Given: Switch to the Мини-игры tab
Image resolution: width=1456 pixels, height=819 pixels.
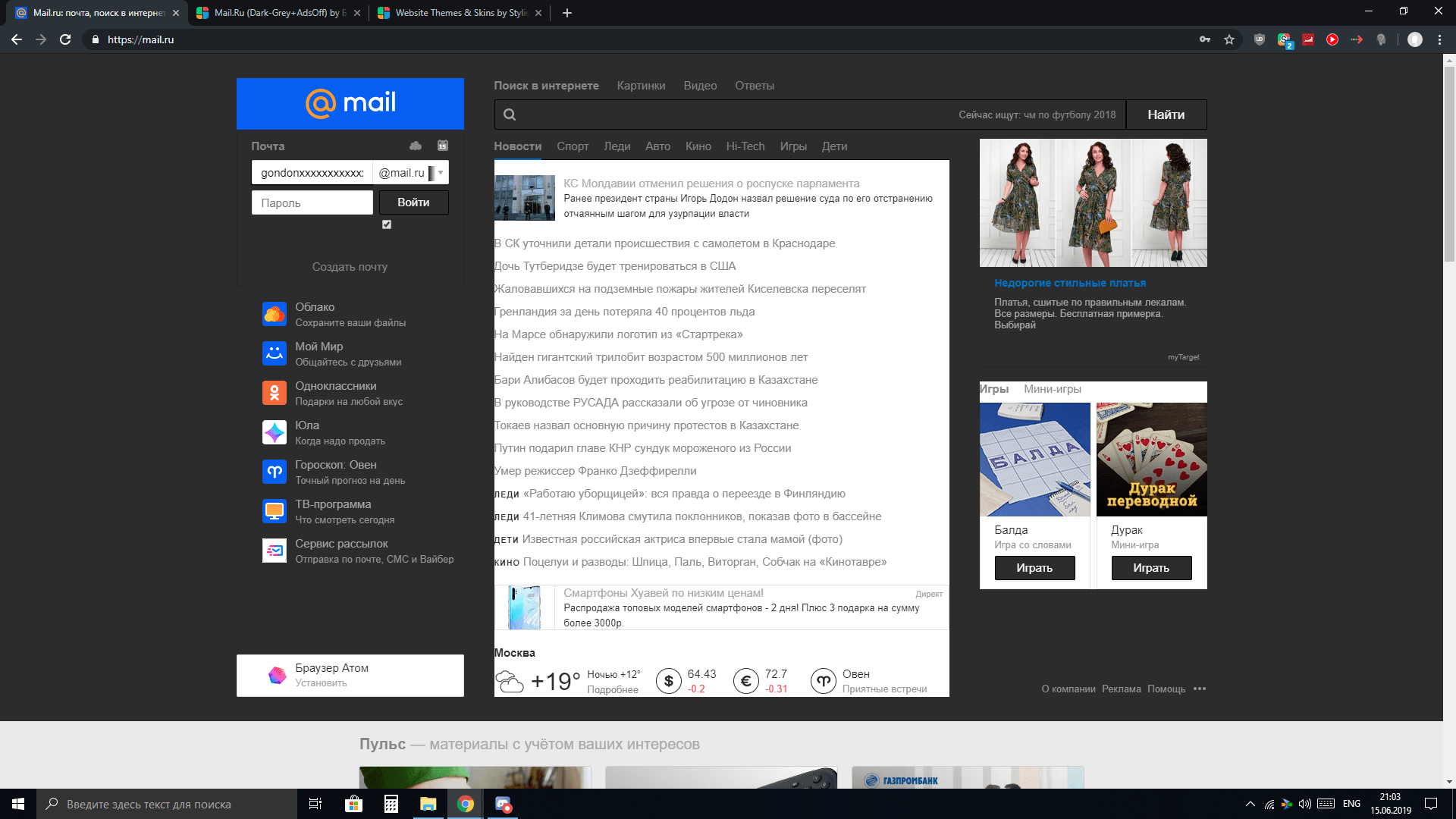Looking at the screenshot, I should pyautogui.click(x=1053, y=389).
